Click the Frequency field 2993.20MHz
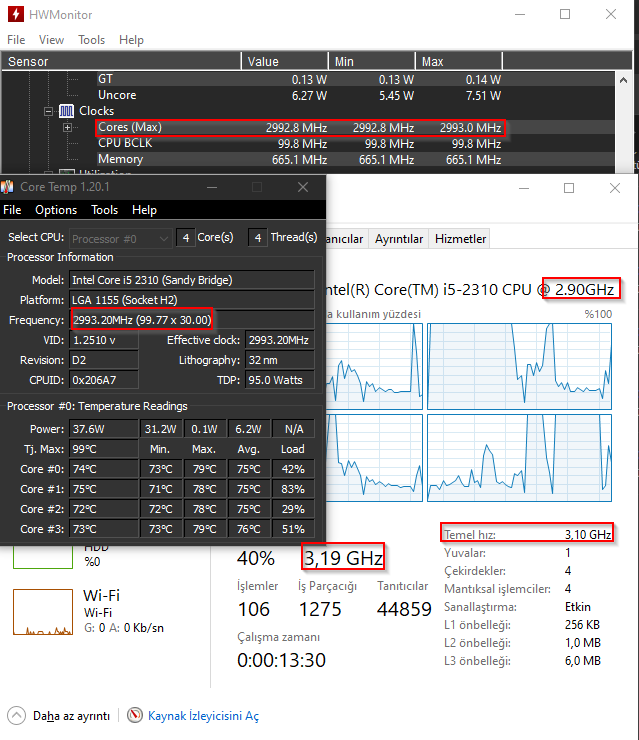 point(192,320)
